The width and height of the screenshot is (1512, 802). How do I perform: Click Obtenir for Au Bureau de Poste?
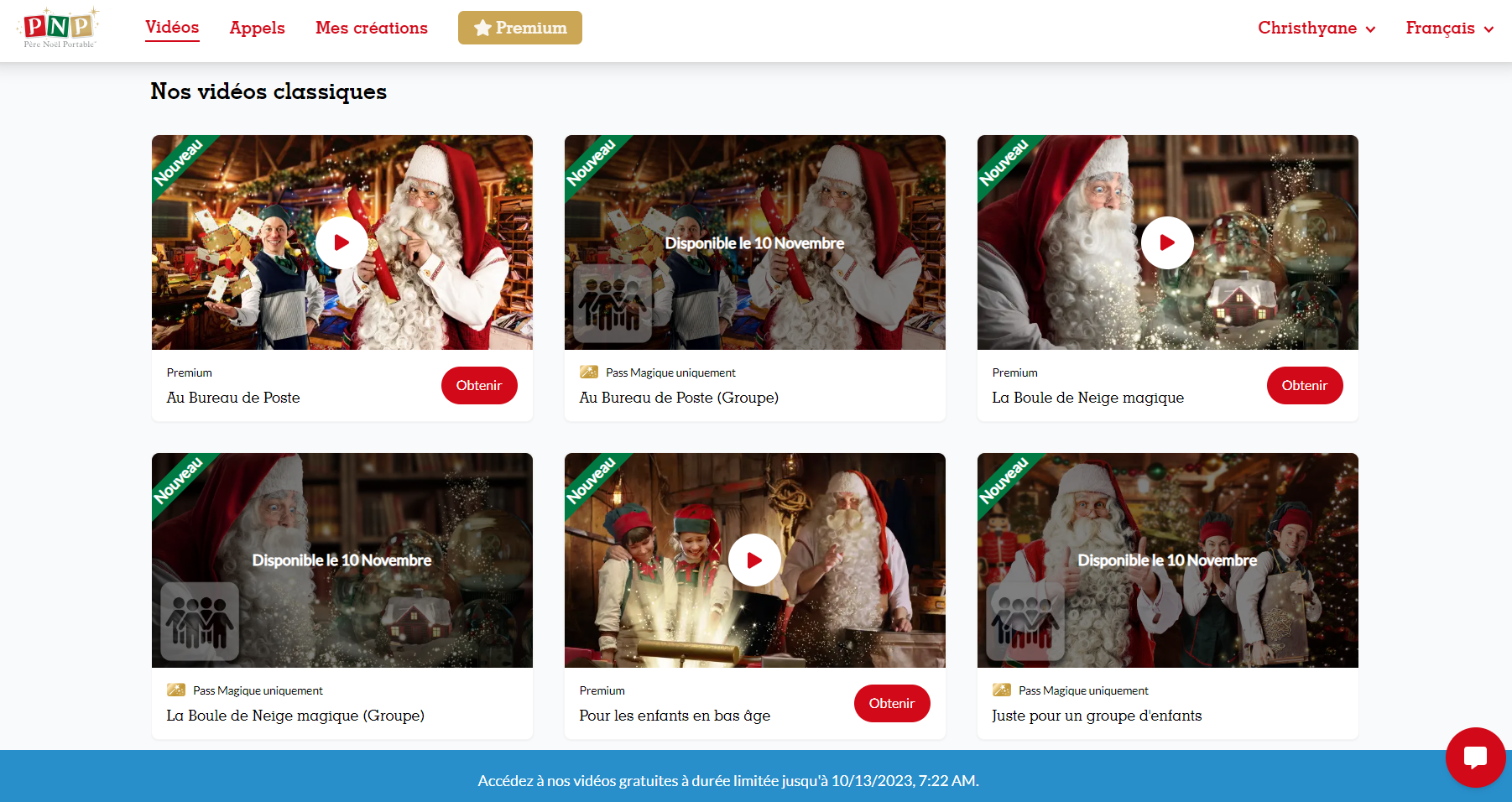[x=479, y=385]
